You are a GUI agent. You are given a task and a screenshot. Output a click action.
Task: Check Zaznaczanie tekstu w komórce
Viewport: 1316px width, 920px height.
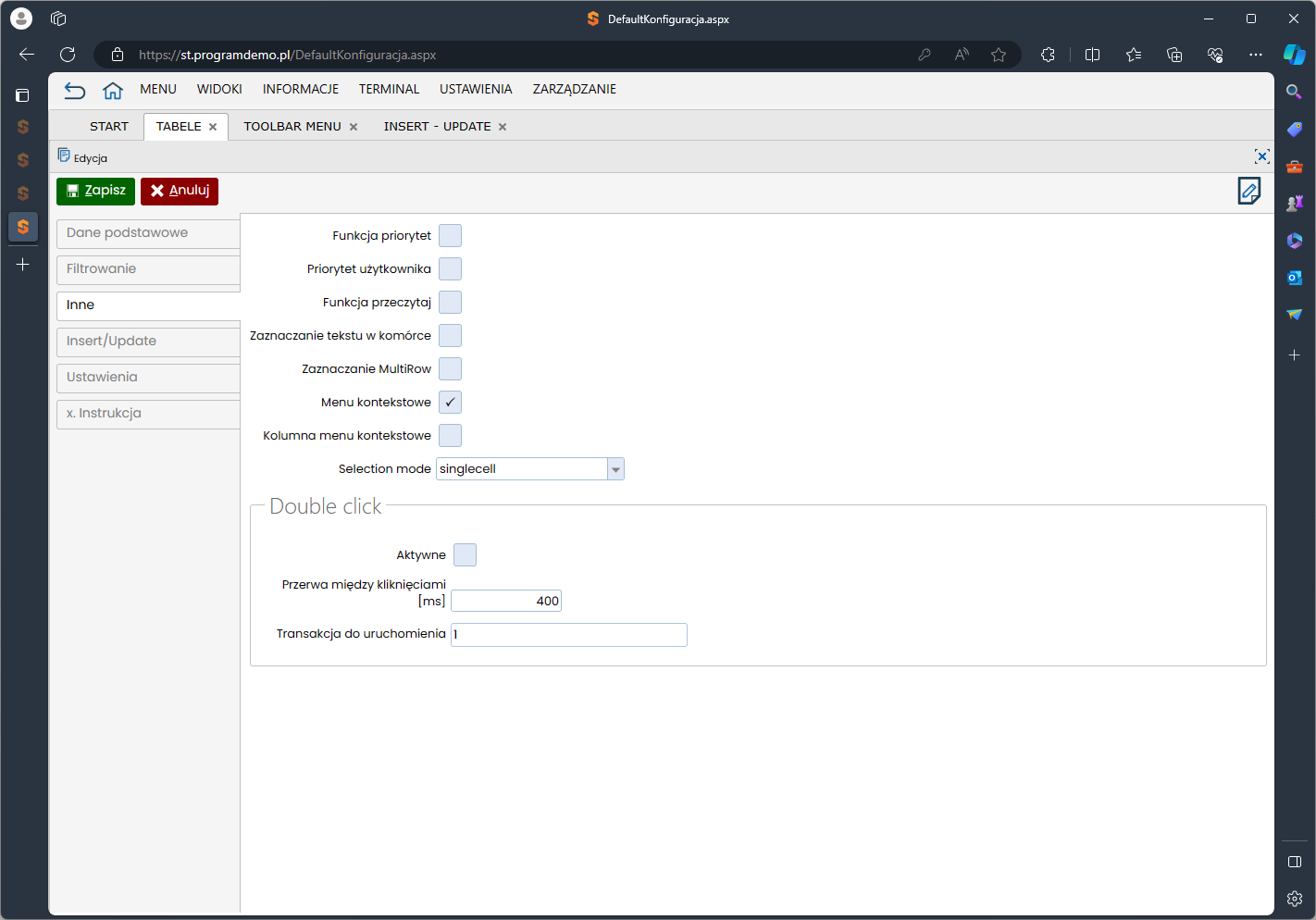pyautogui.click(x=450, y=336)
